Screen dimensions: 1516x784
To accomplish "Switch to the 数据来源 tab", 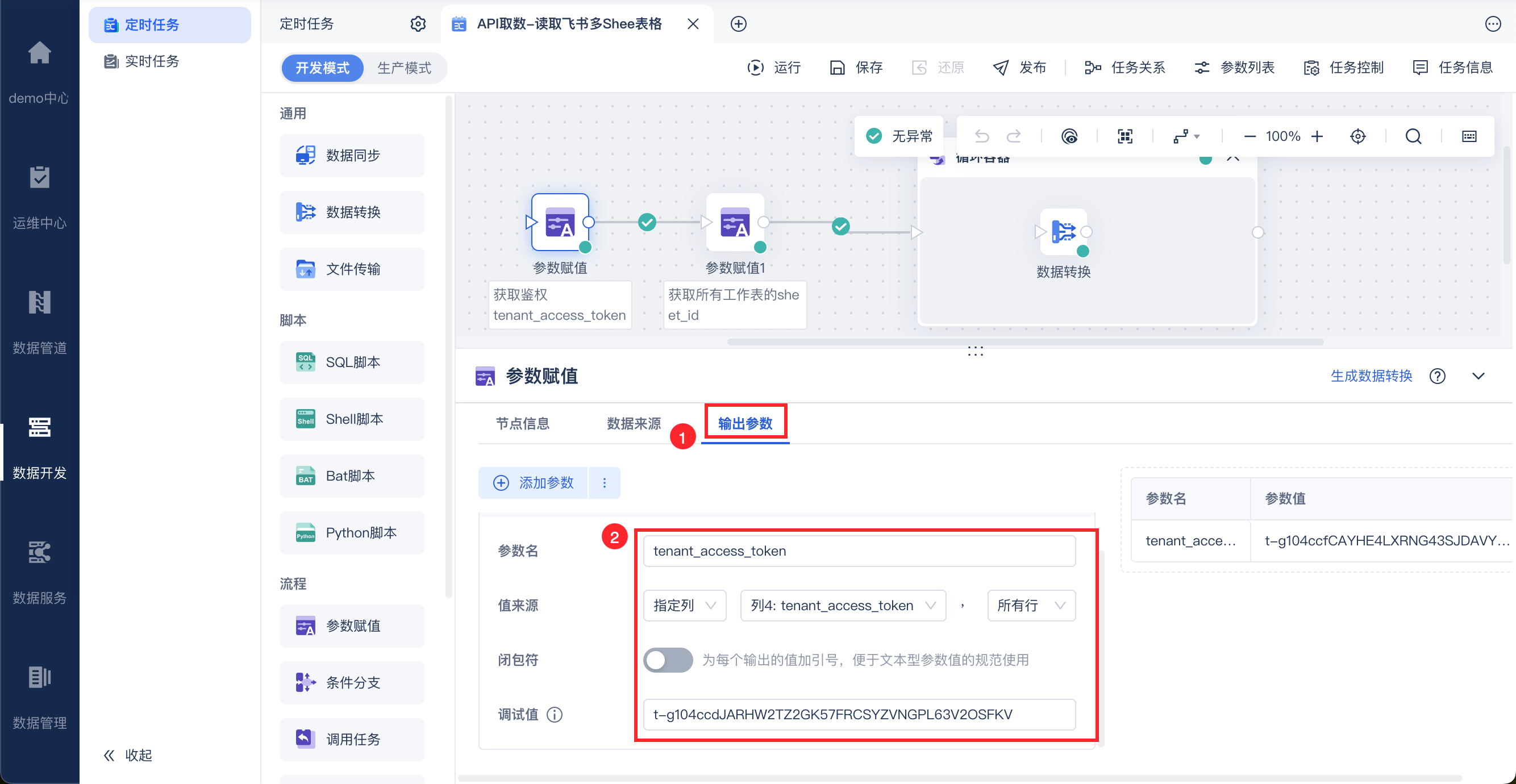I will 633,423.
